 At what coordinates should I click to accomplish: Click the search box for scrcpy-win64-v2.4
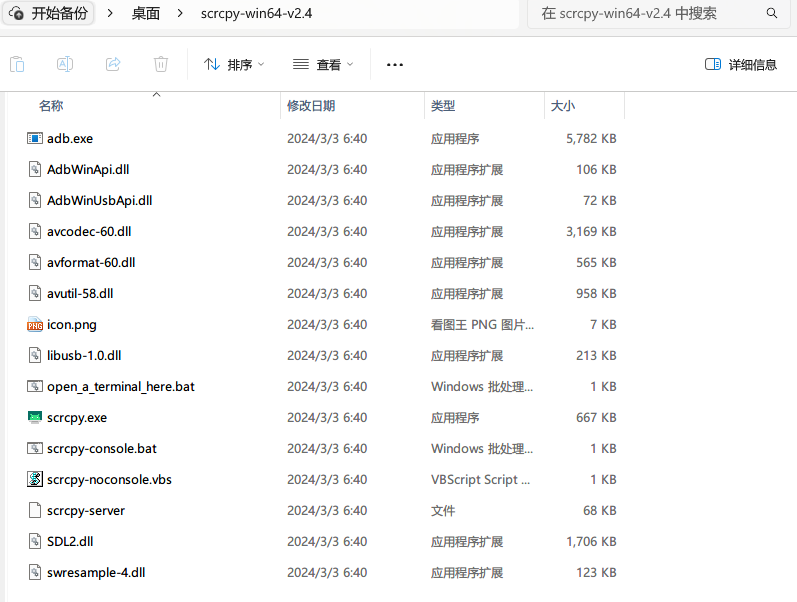coord(645,14)
